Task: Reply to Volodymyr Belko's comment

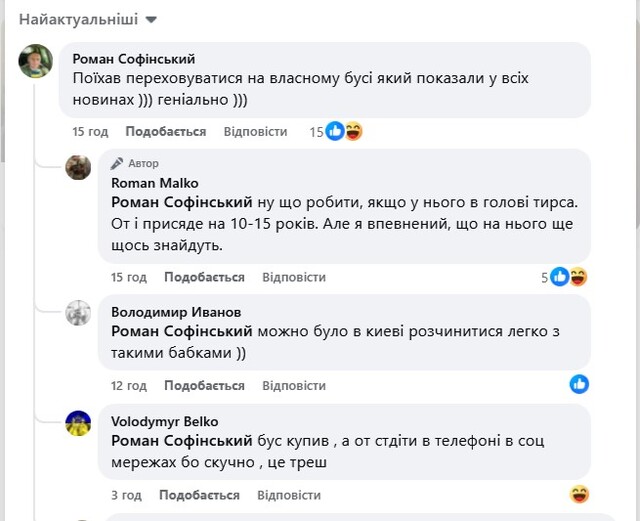Action: point(289,495)
